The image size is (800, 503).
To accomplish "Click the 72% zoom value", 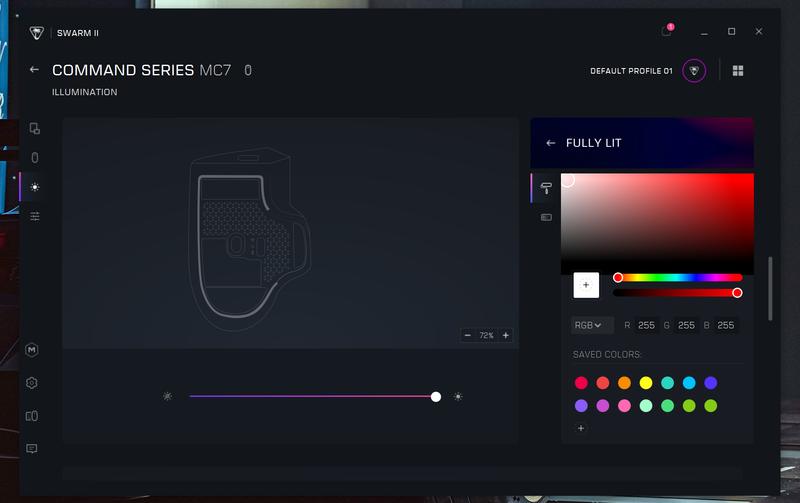I will tap(486, 335).
